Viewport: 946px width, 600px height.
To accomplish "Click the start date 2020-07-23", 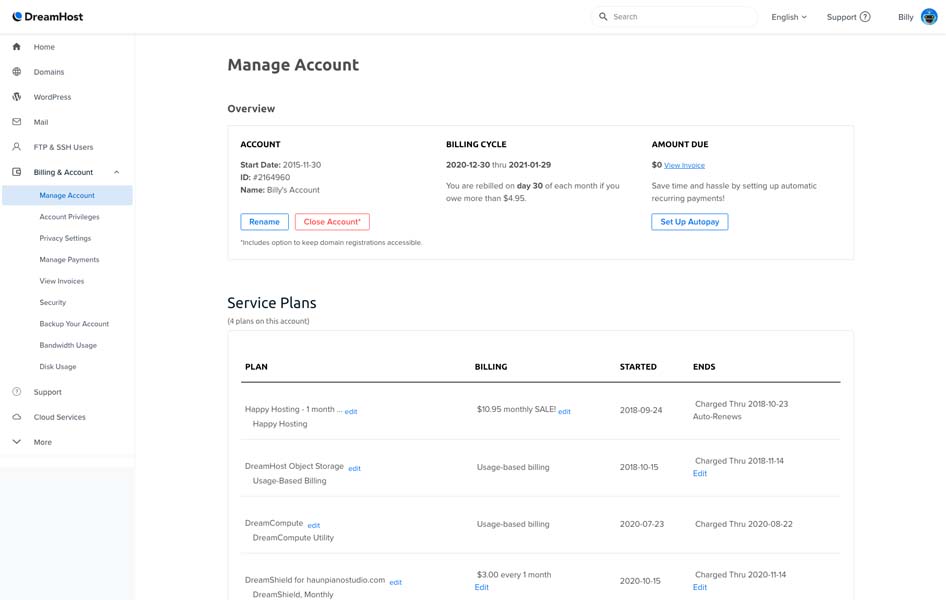I will click(x=641, y=524).
